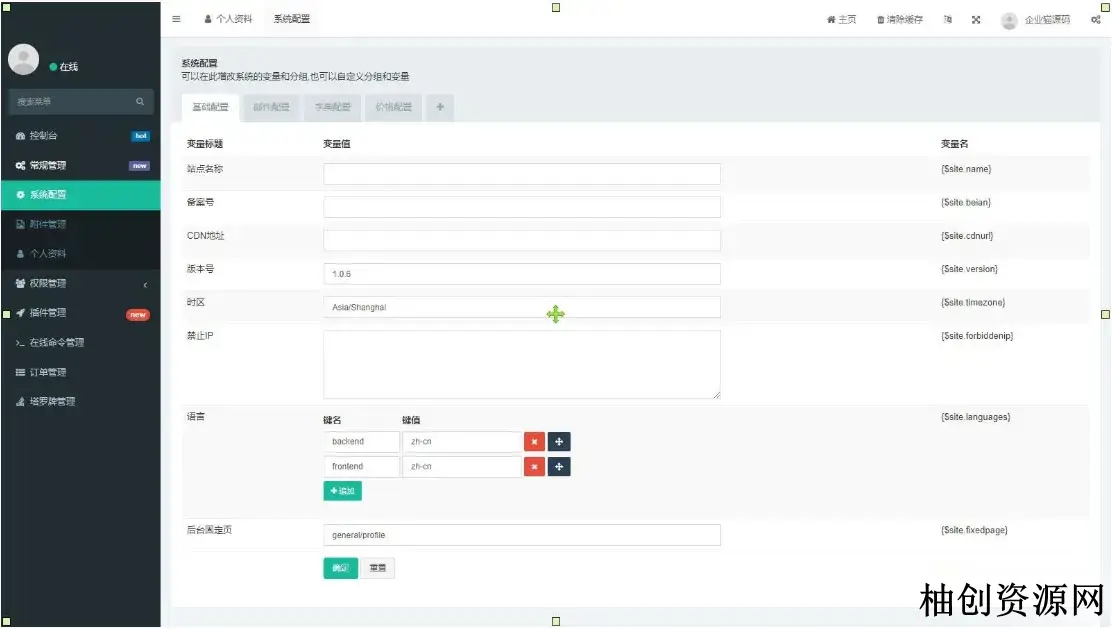Toggle the sidebar hamburger menu icon
The image size is (1112, 629).
[x=177, y=19]
